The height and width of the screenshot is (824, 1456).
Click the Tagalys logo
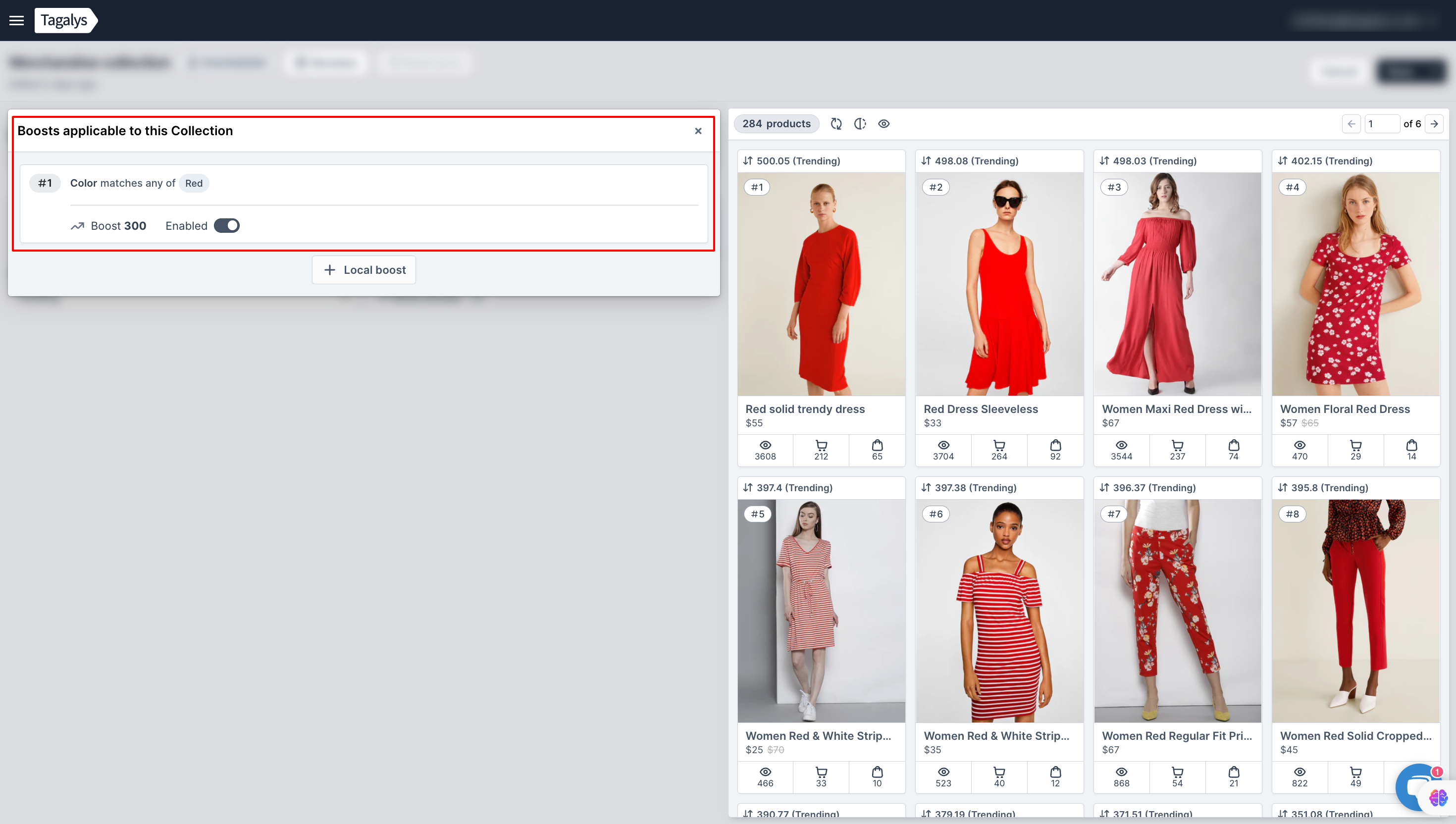tap(66, 20)
